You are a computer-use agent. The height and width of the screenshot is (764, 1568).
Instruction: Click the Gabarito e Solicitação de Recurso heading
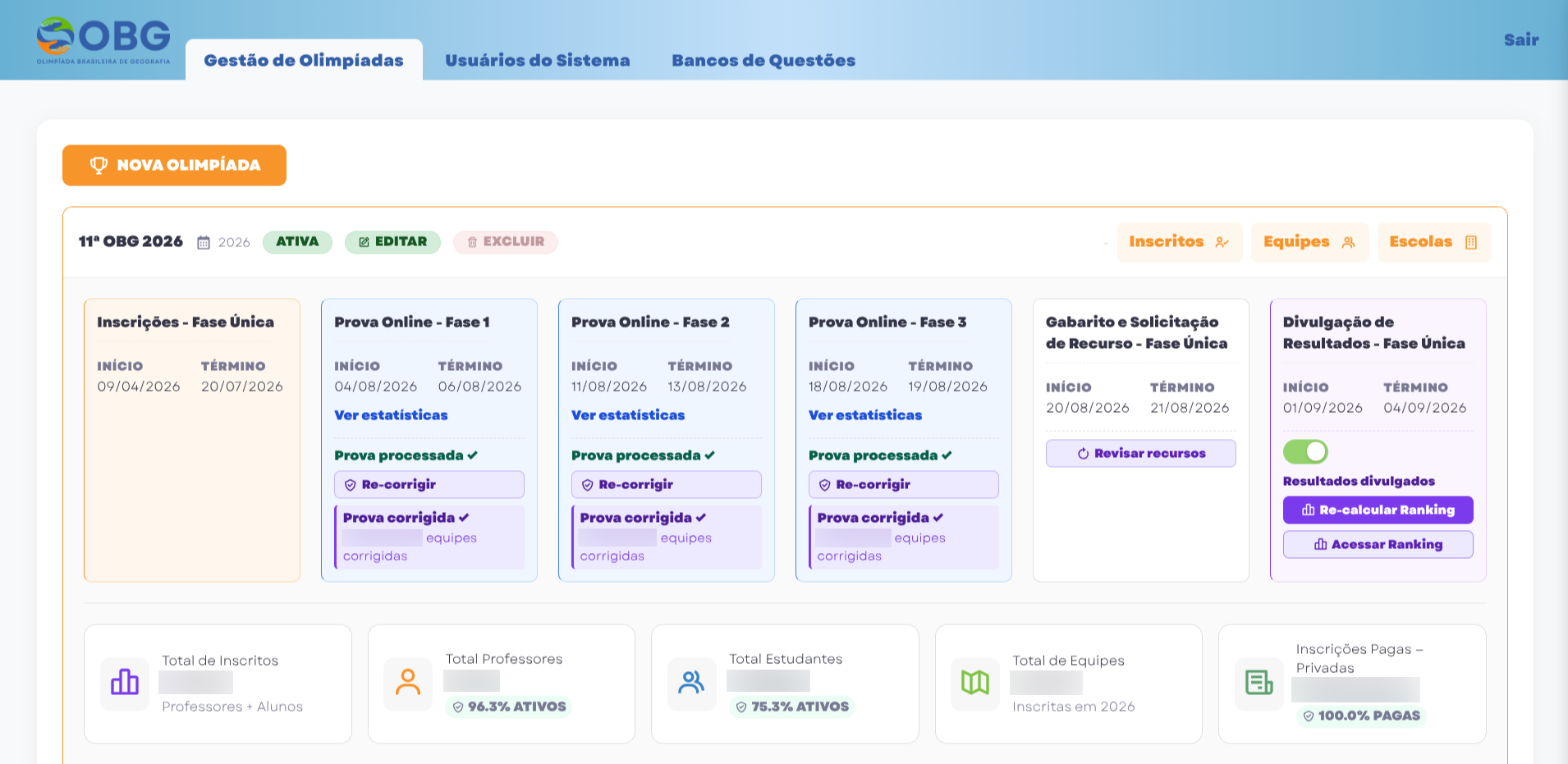tap(1136, 333)
